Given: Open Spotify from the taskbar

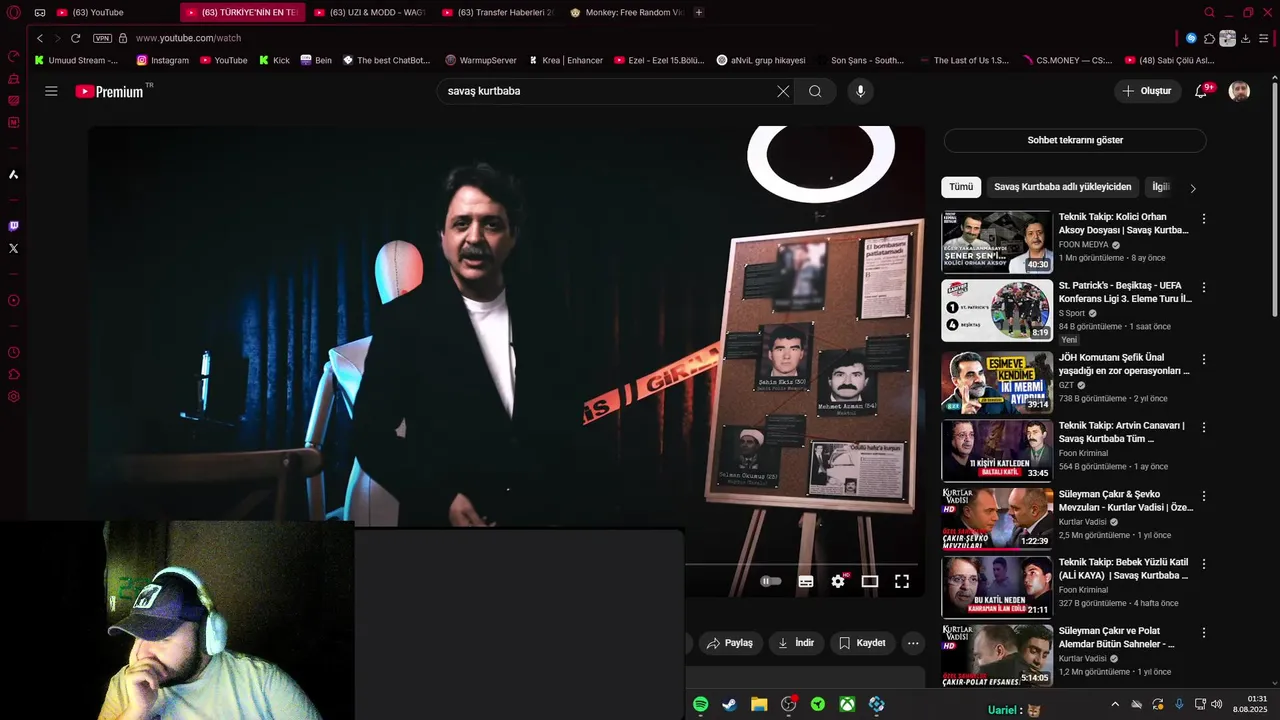Looking at the screenshot, I should pyautogui.click(x=700, y=705).
